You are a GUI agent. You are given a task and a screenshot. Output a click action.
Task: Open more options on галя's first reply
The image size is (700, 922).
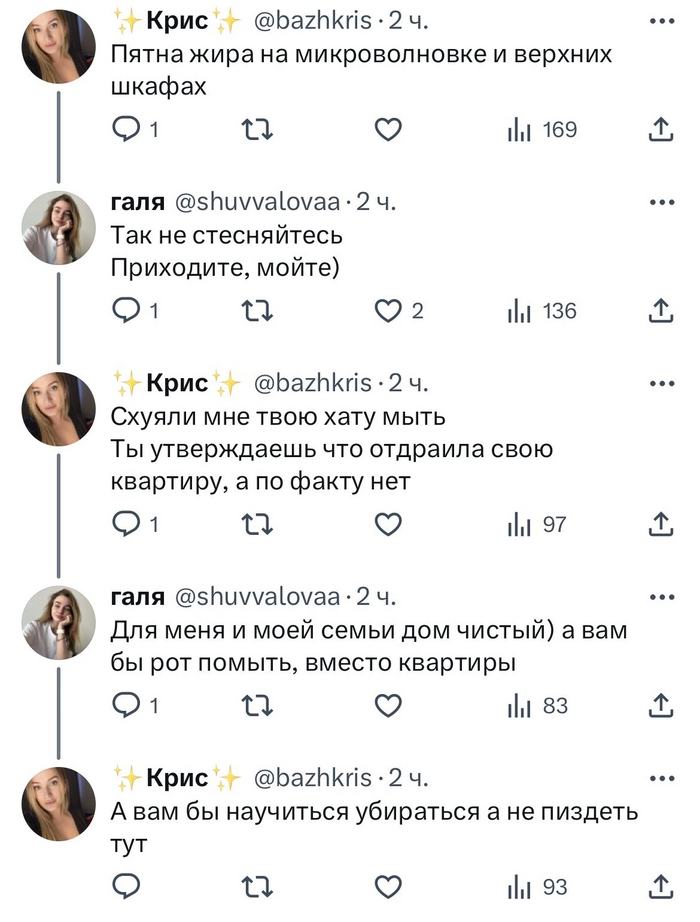[x=661, y=201]
